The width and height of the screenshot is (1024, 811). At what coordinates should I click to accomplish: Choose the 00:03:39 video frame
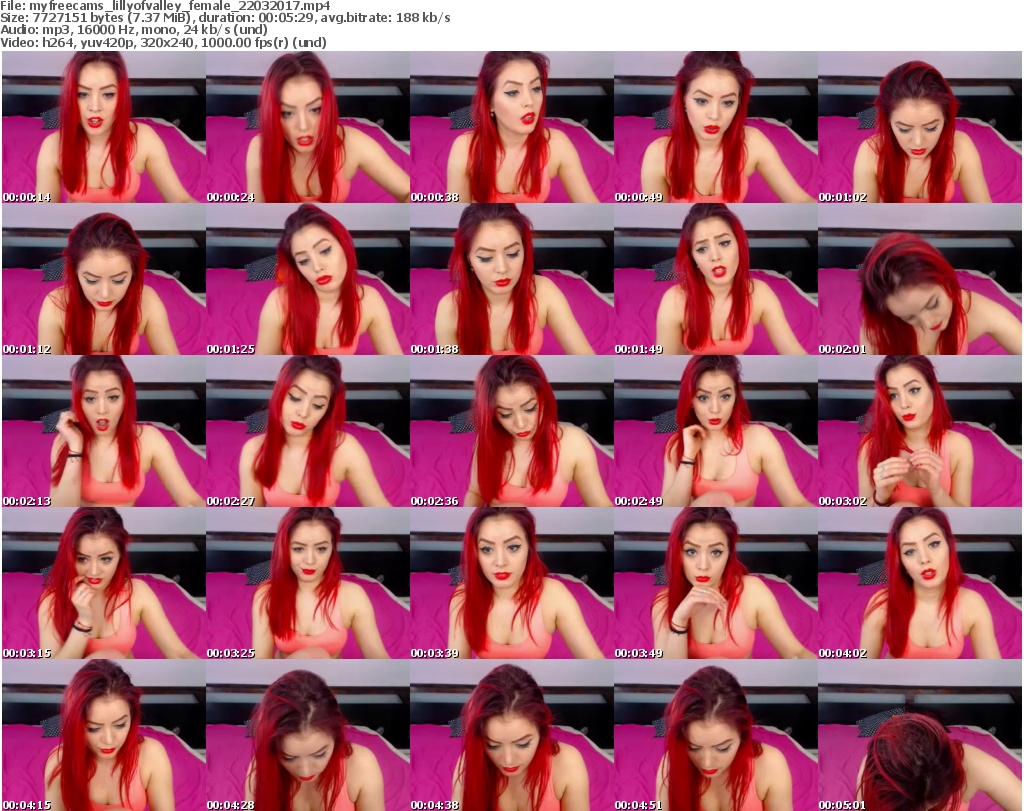point(512,584)
